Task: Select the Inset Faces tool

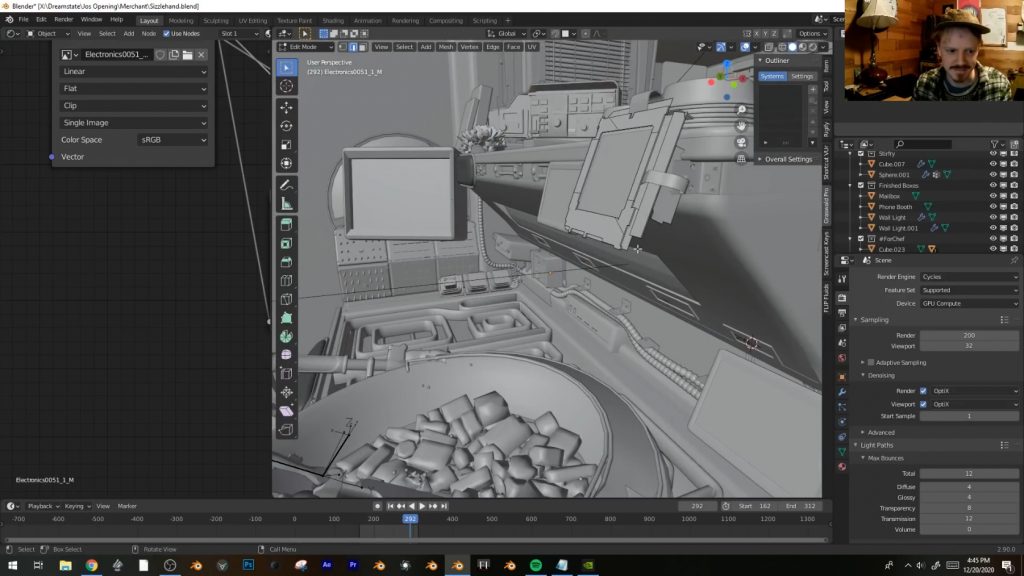Action: [x=287, y=244]
